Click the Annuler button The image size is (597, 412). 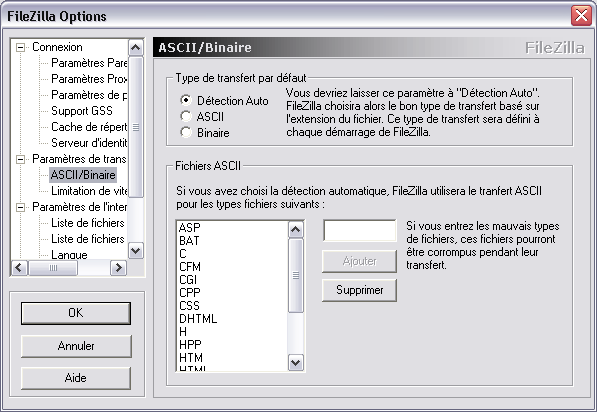76,346
